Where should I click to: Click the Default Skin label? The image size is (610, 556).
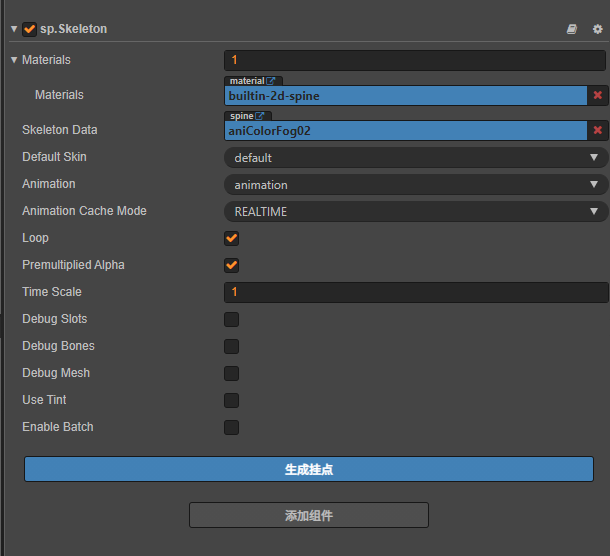54,156
